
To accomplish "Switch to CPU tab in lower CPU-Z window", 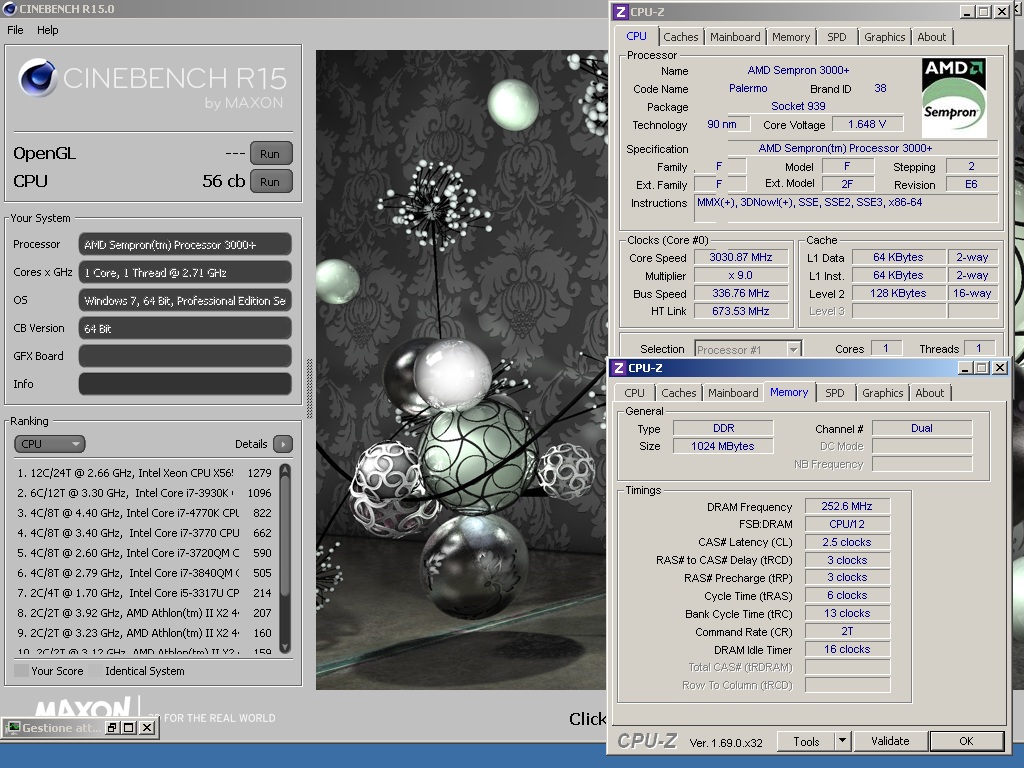I will 634,393.
